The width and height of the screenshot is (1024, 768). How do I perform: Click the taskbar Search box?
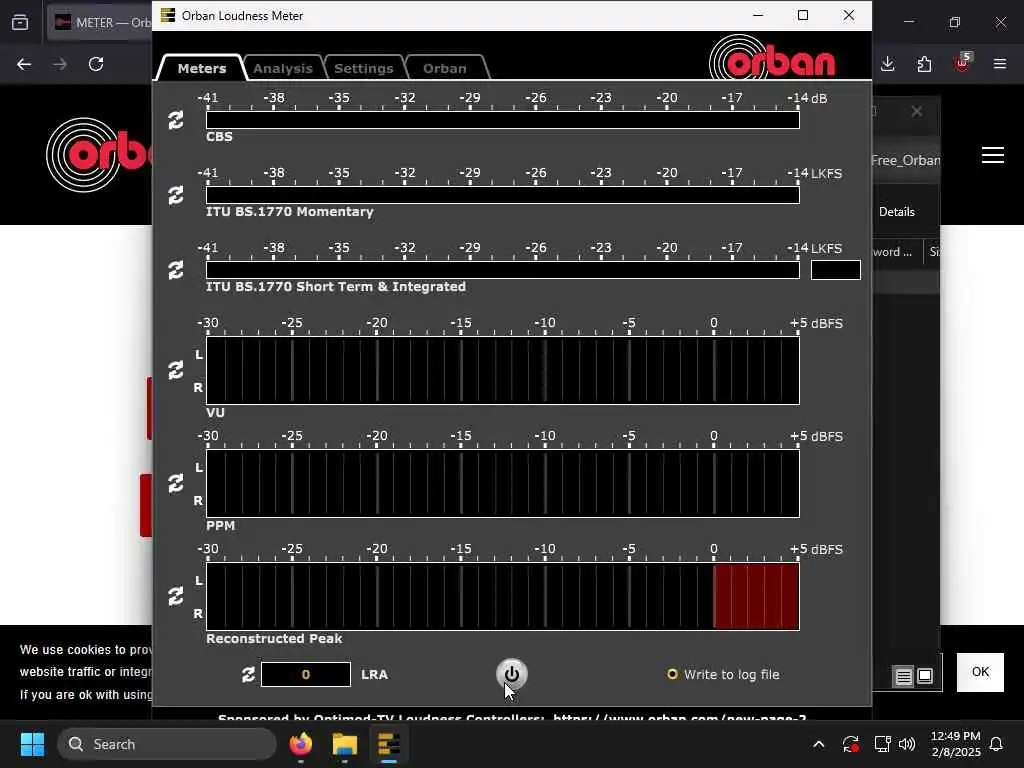pyautogui.click(x=167, y=744)
